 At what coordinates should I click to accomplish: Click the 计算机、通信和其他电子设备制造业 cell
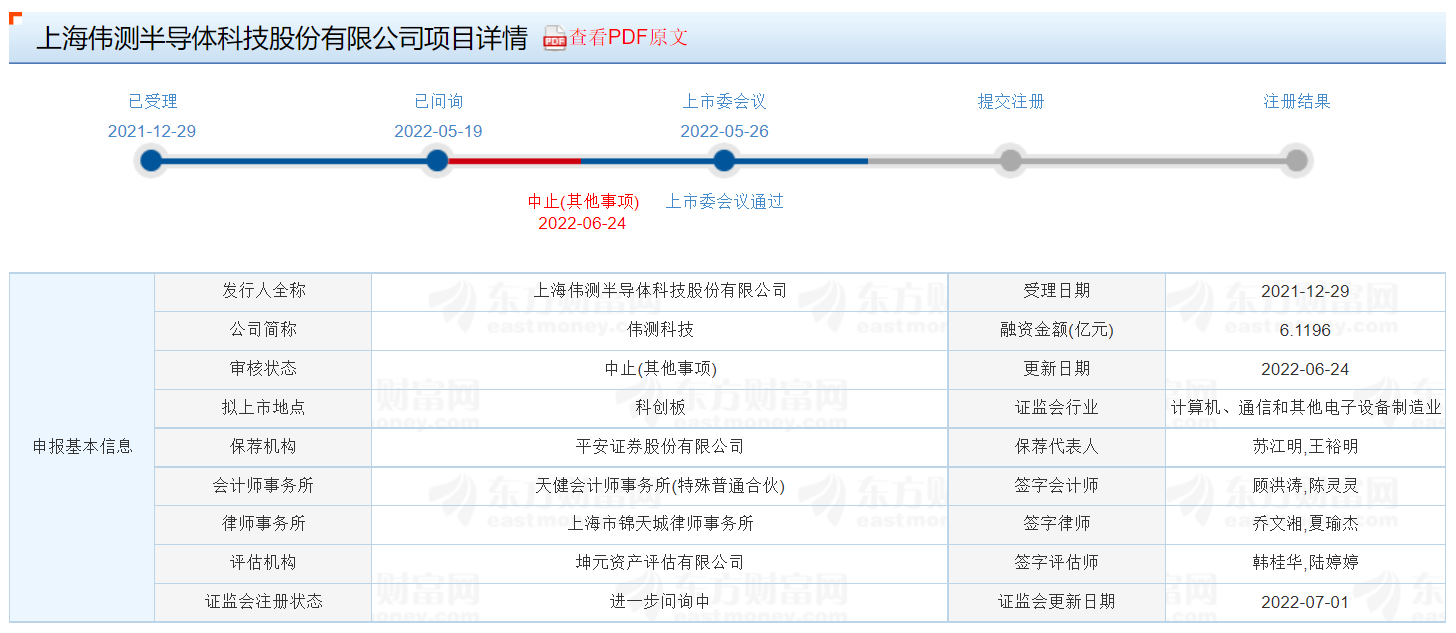coord(1305,408)
